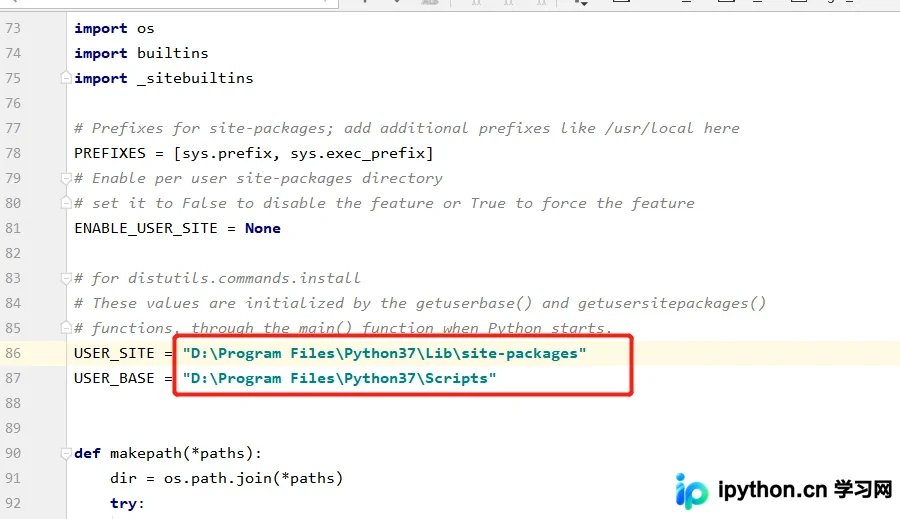This screenshot has width=900, height=519.
Task: Place cursor on ENABLE_USER_SITE variable
Action: (x=146, y=228)
